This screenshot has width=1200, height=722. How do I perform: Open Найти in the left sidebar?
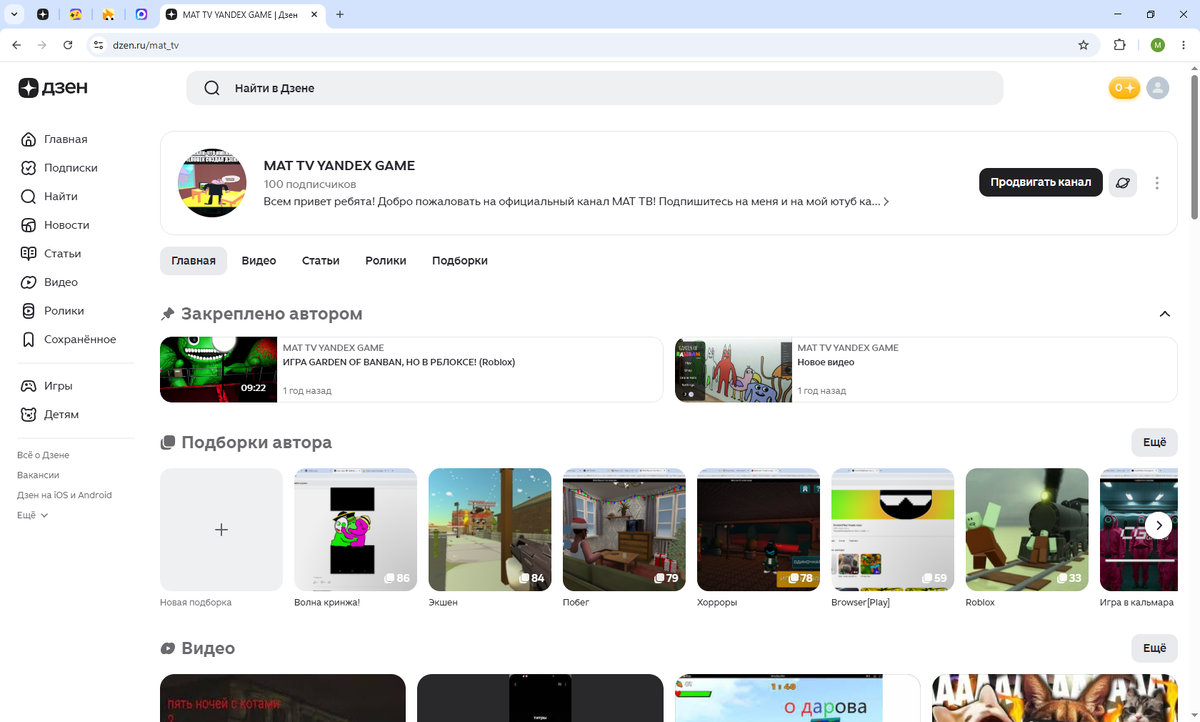[50, 196]
